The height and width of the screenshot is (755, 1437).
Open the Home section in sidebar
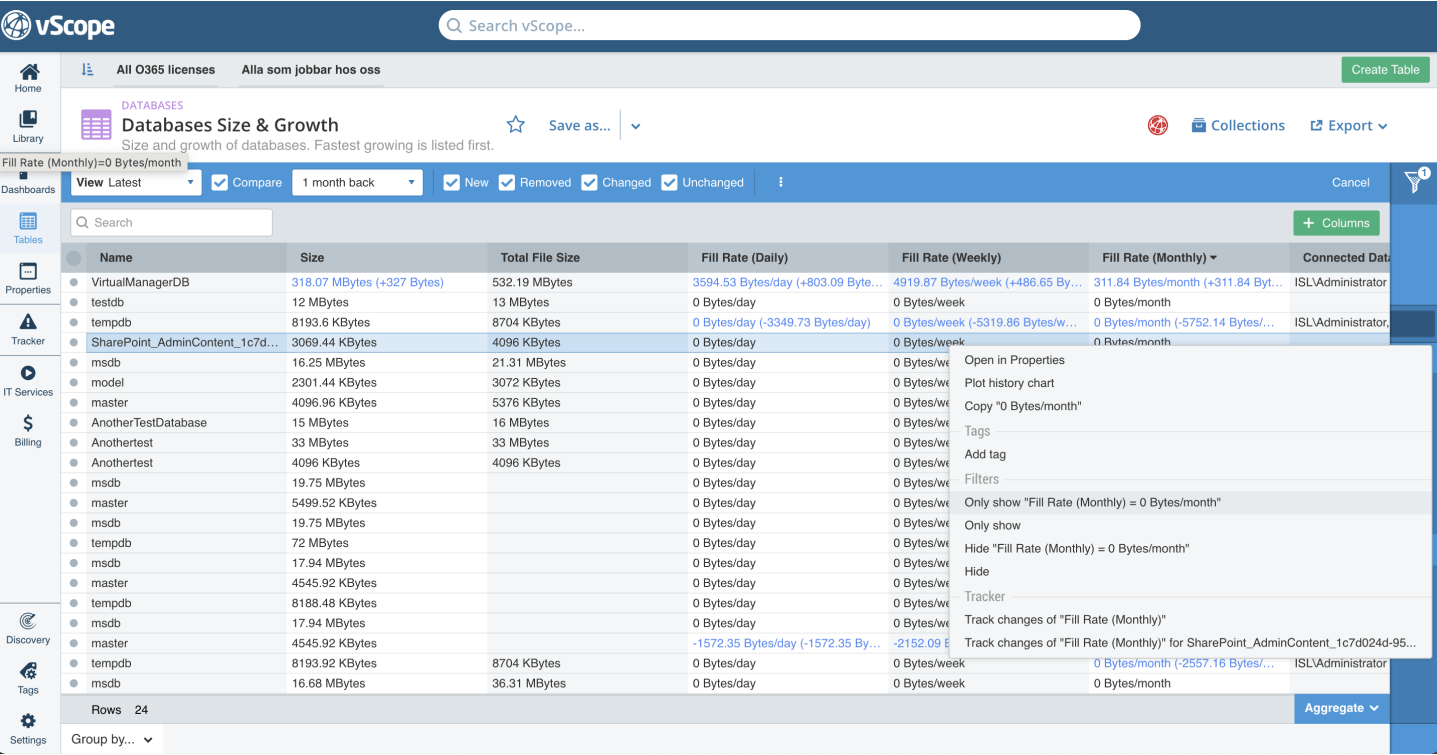pos(29,77)
